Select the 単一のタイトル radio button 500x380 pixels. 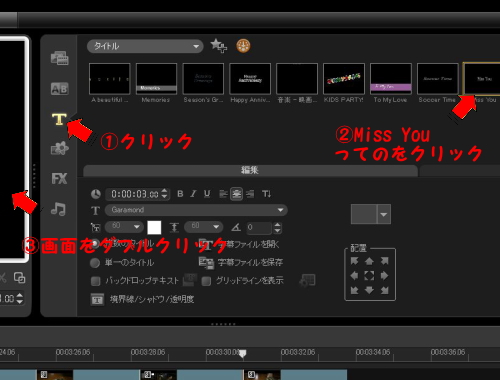[x=95, y=263]
